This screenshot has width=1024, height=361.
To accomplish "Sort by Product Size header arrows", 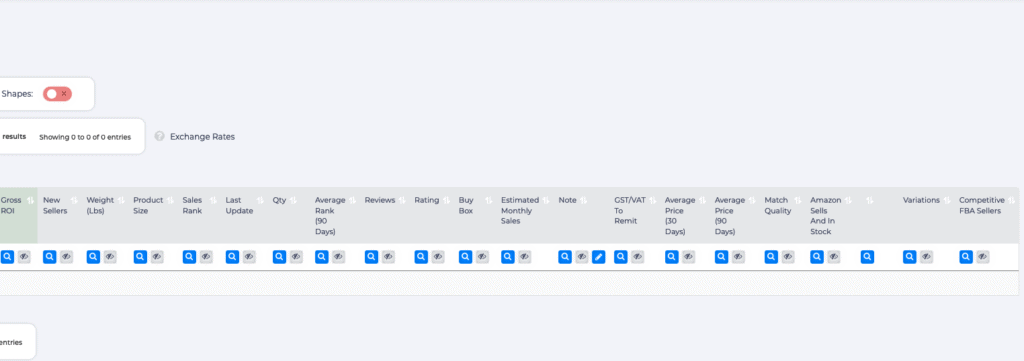I will click(x=170, y=200).
